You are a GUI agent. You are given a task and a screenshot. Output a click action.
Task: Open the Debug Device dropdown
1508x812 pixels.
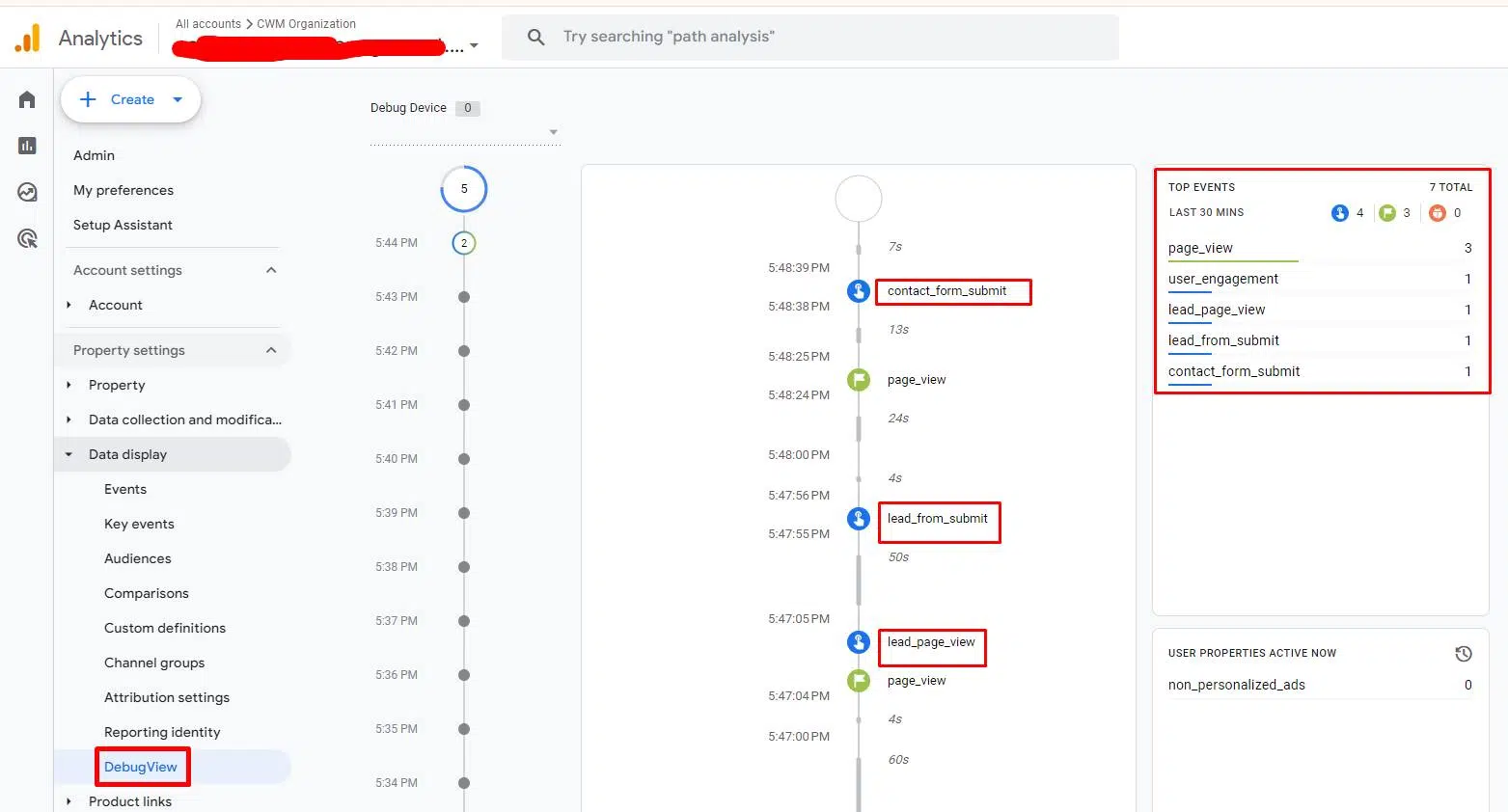[553, 132]
